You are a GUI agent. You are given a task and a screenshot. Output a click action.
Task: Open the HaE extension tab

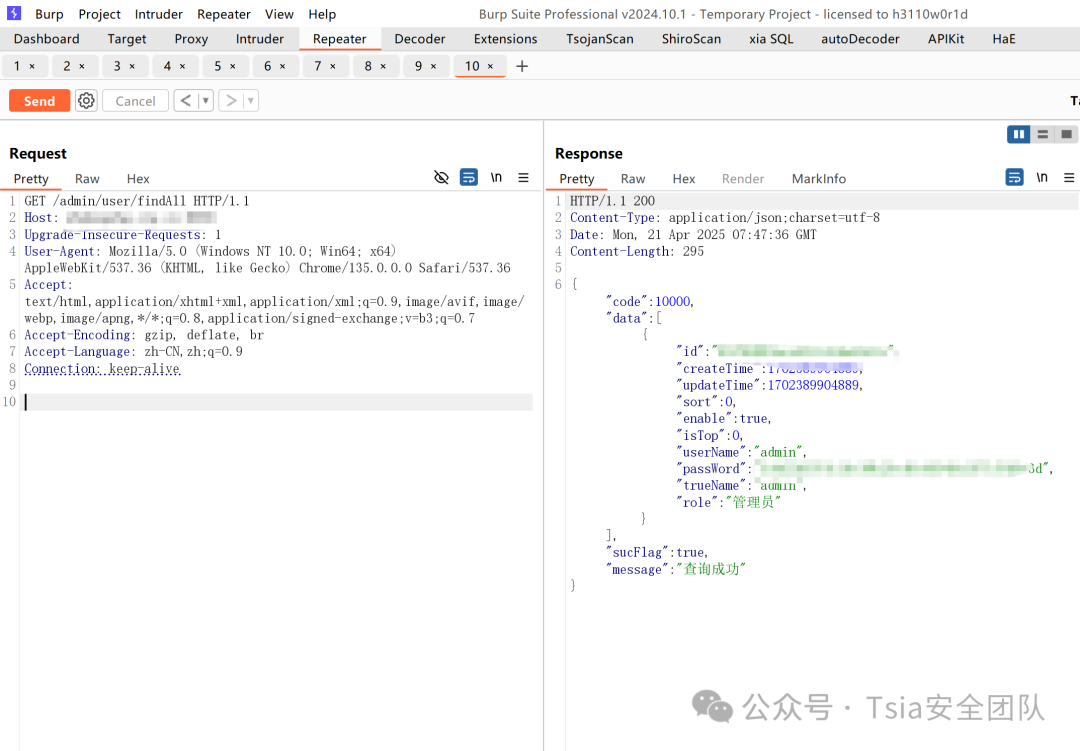(1004, 39)
